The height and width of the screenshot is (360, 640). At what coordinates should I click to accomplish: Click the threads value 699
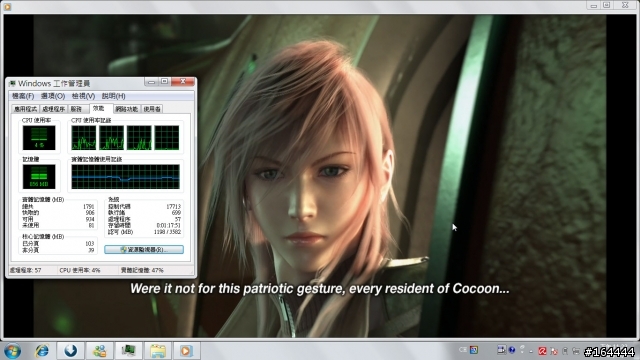(x=176, y=213)
